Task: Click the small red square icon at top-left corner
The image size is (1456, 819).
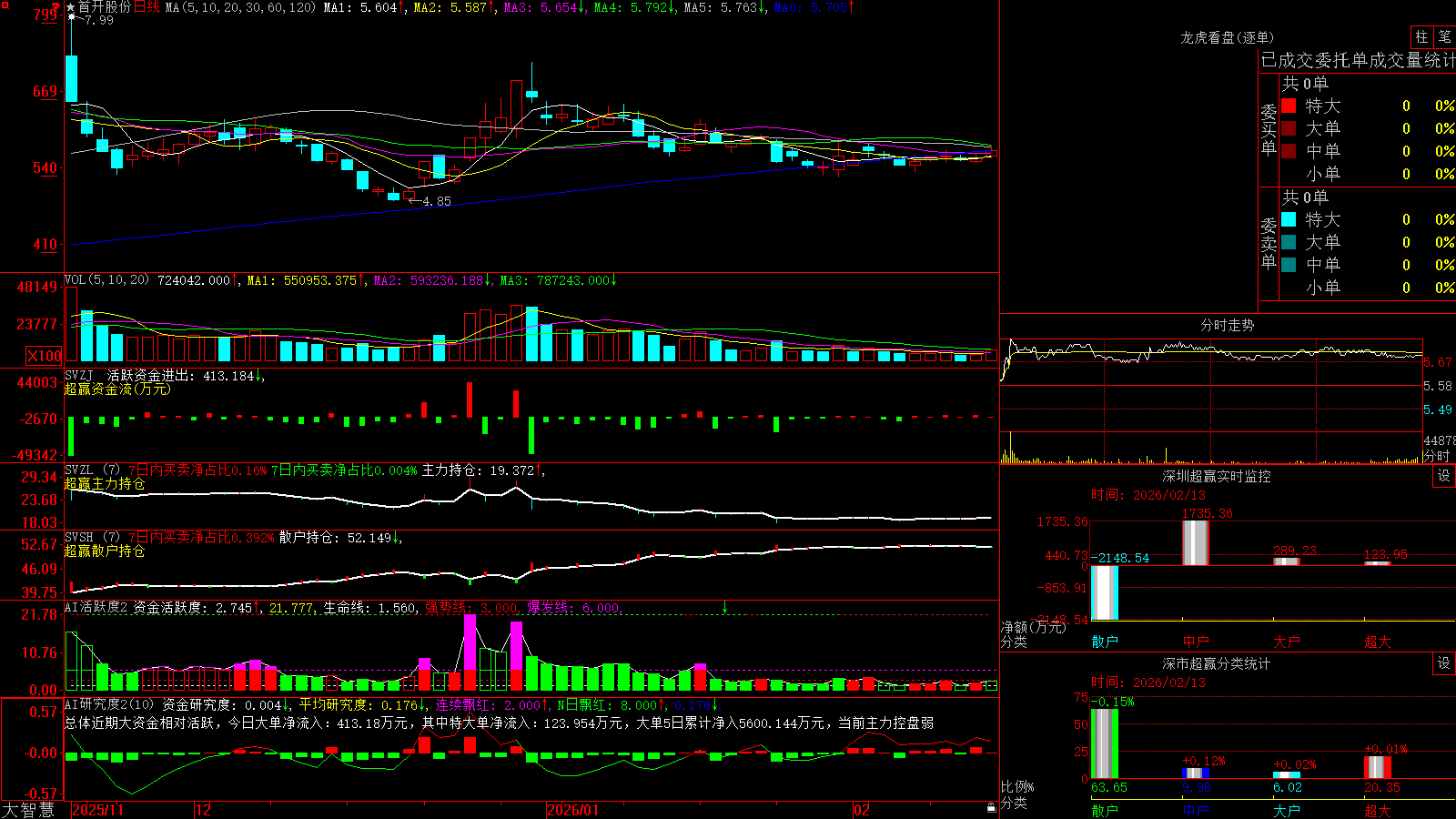Action: tap(4, 5)
